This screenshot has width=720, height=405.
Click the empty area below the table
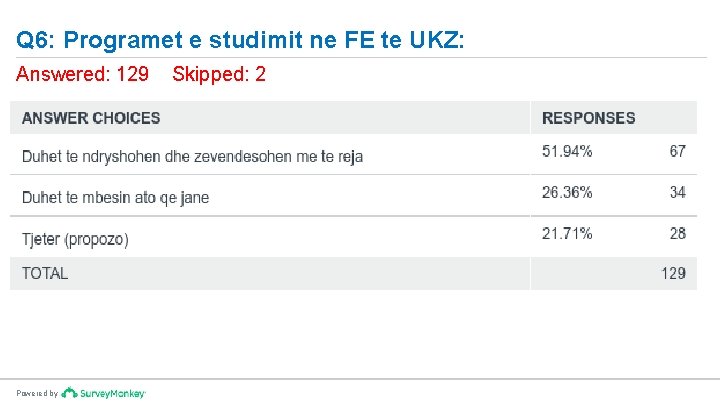[x=360, y=335]
